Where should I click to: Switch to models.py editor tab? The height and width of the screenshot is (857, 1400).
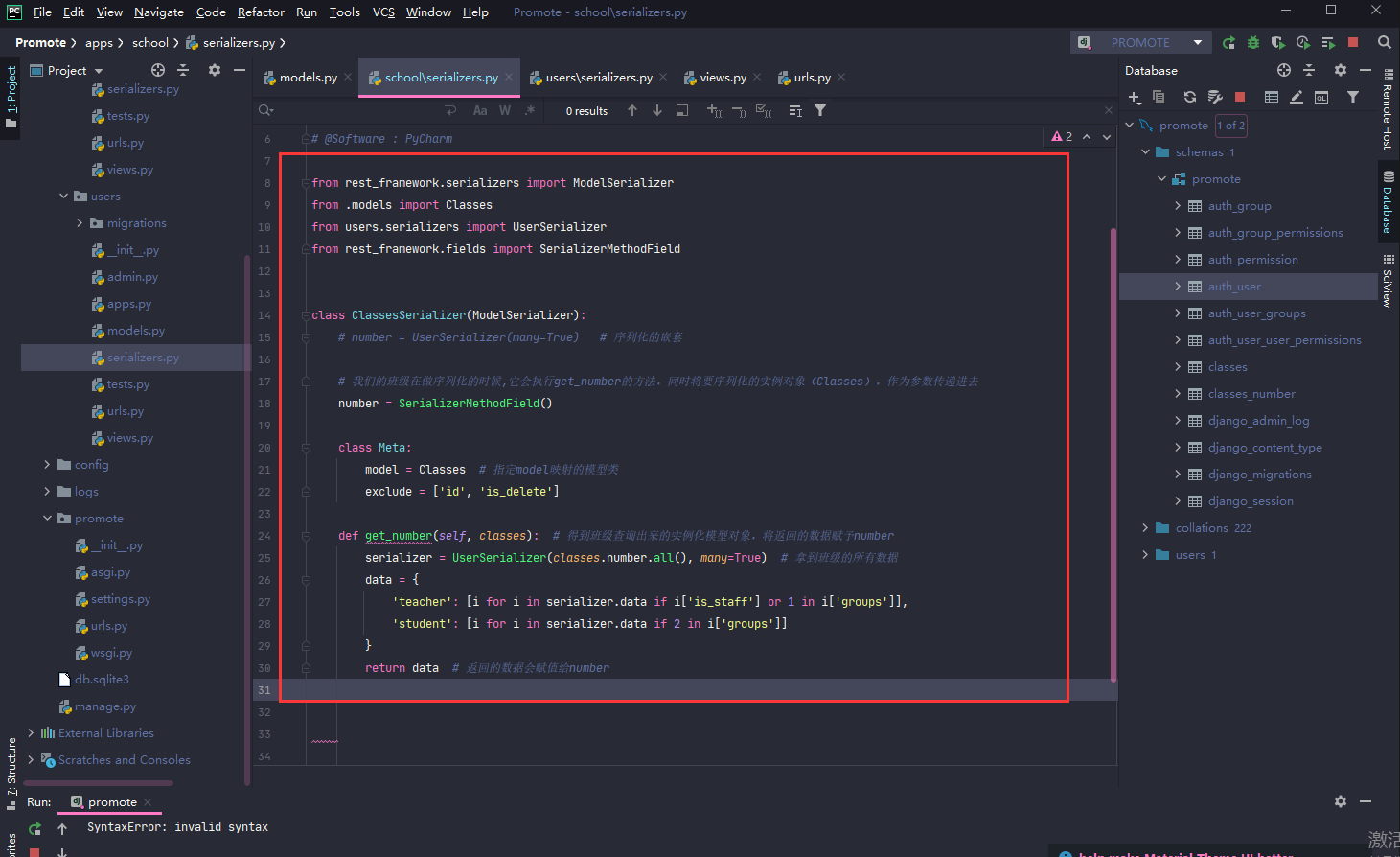pyautogui.click(x=308, y=77)
